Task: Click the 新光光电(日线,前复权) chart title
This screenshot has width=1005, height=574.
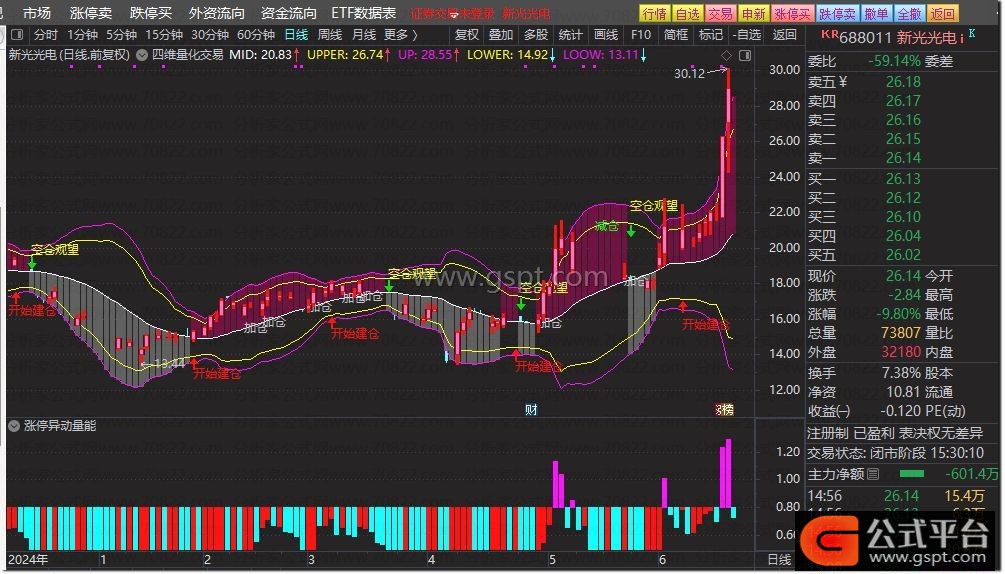Action: 70,55
